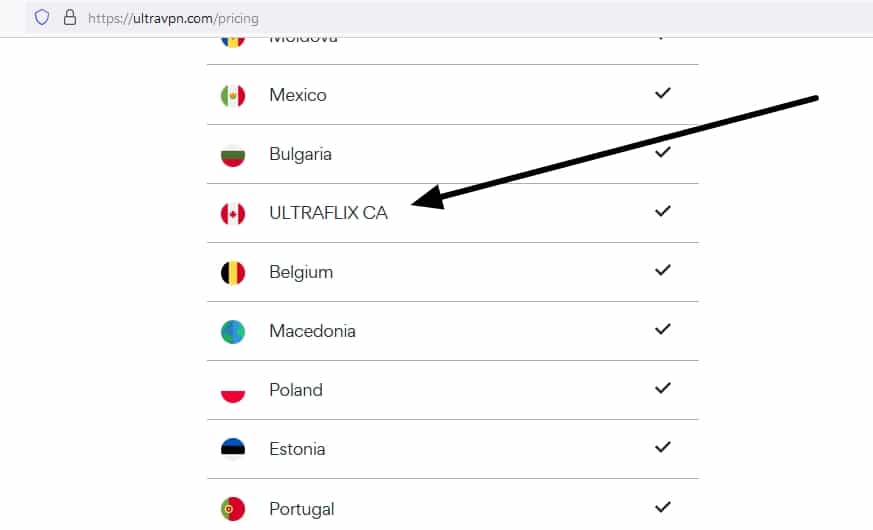This screenshot has height=530, width=873.
Task: Click the Bulgaria flag icon
Action: (x=233, y=155)
